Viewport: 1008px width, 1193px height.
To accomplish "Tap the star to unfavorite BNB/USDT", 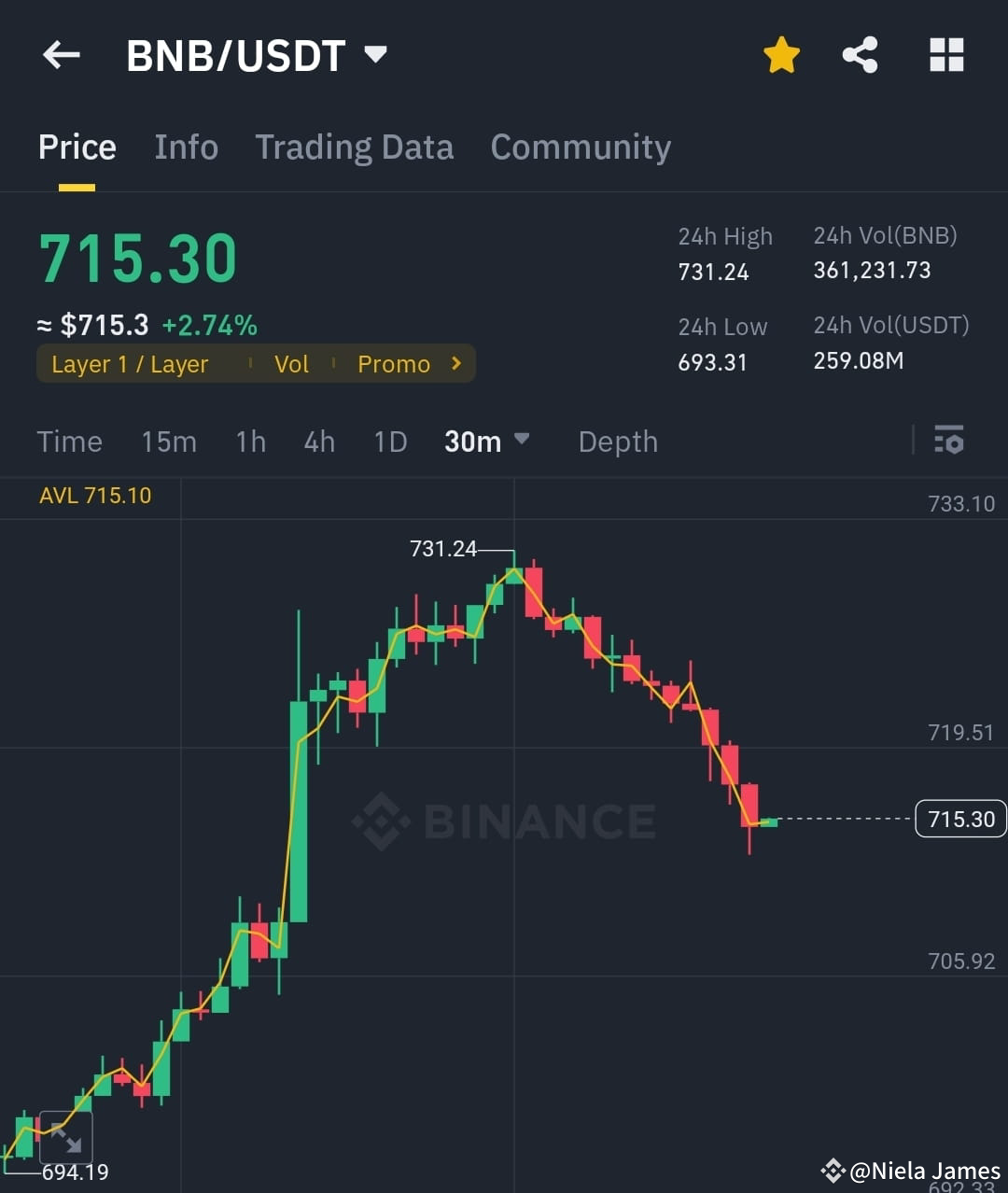I will pyautogui.click(x=781, y=55).
